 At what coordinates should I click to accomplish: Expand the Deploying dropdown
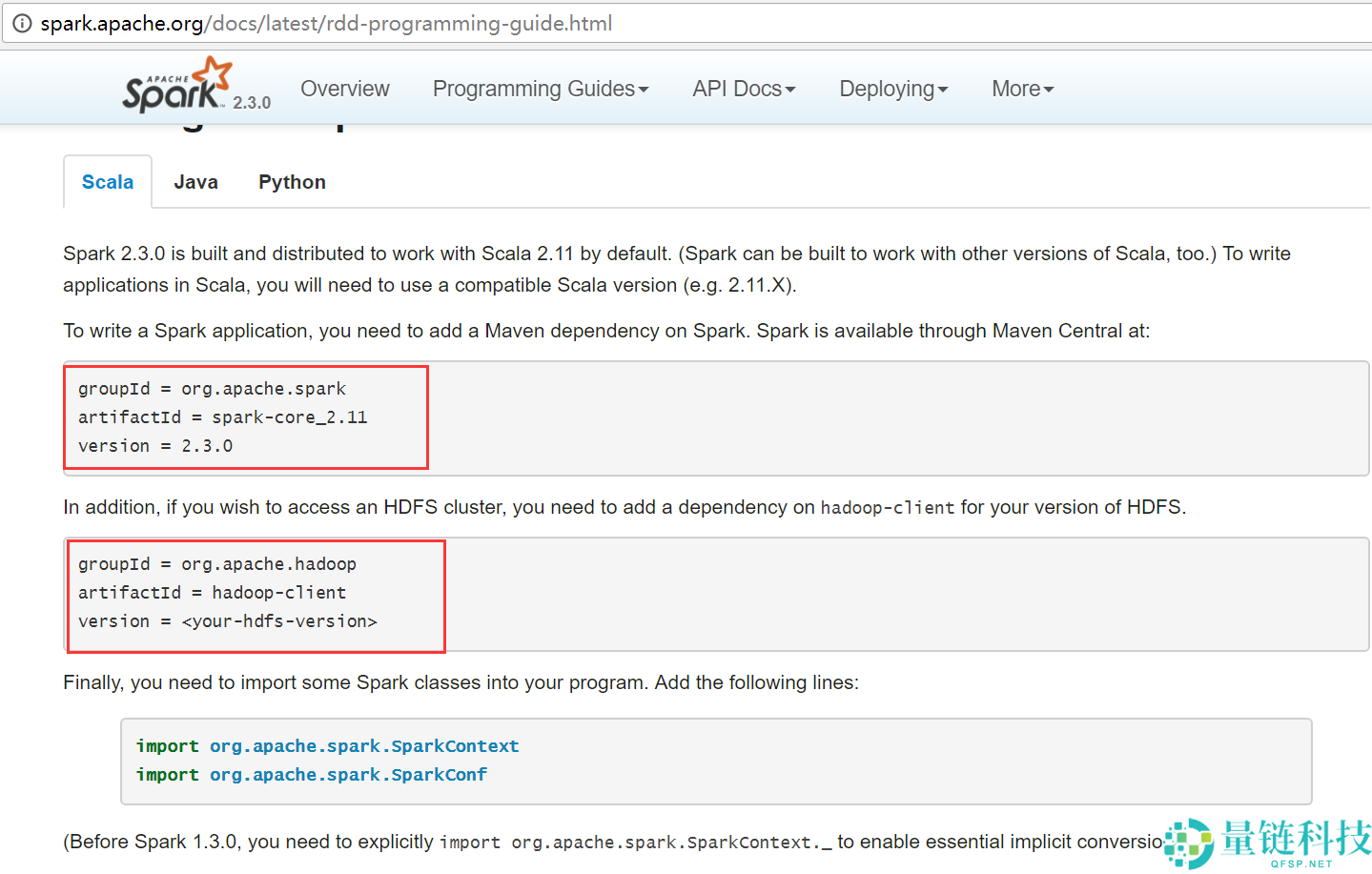tap(892, 89)
